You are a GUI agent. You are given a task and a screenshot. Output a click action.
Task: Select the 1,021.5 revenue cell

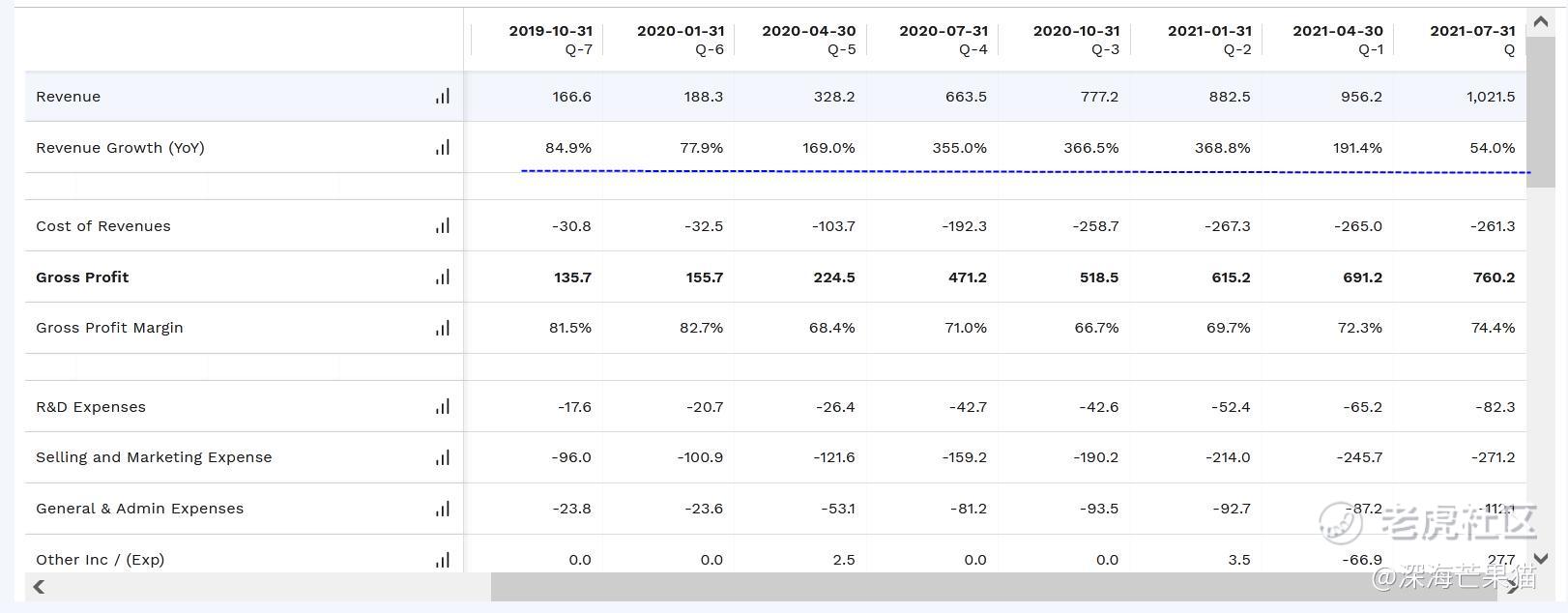tap(1491, 97)
